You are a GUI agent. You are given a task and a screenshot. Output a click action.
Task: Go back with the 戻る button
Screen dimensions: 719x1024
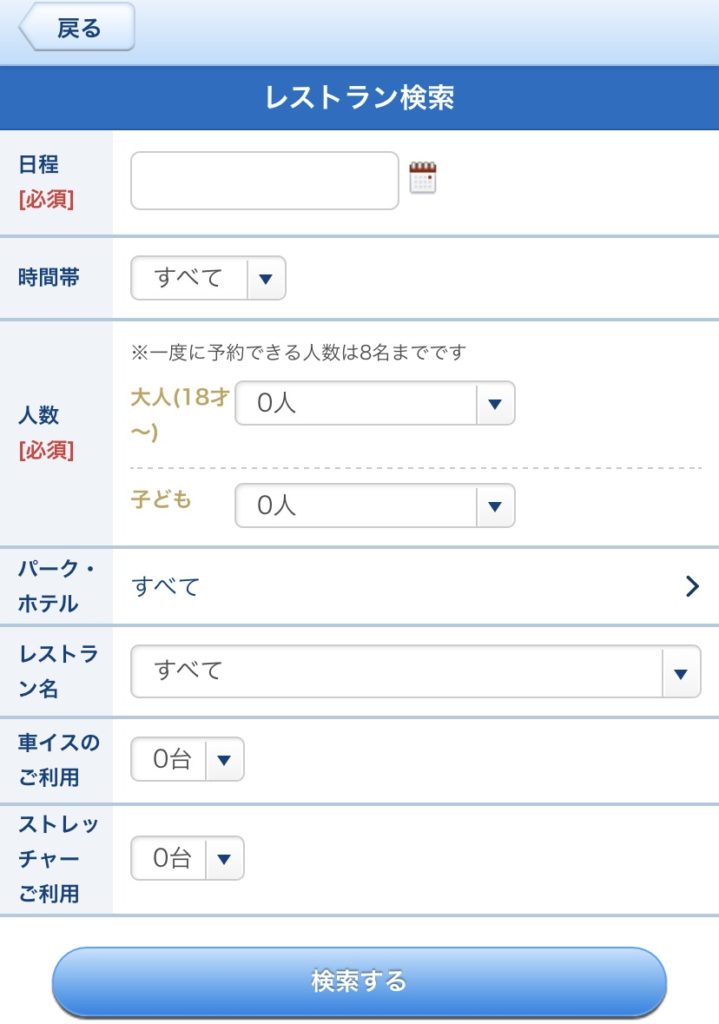click(x=77, y=27)
